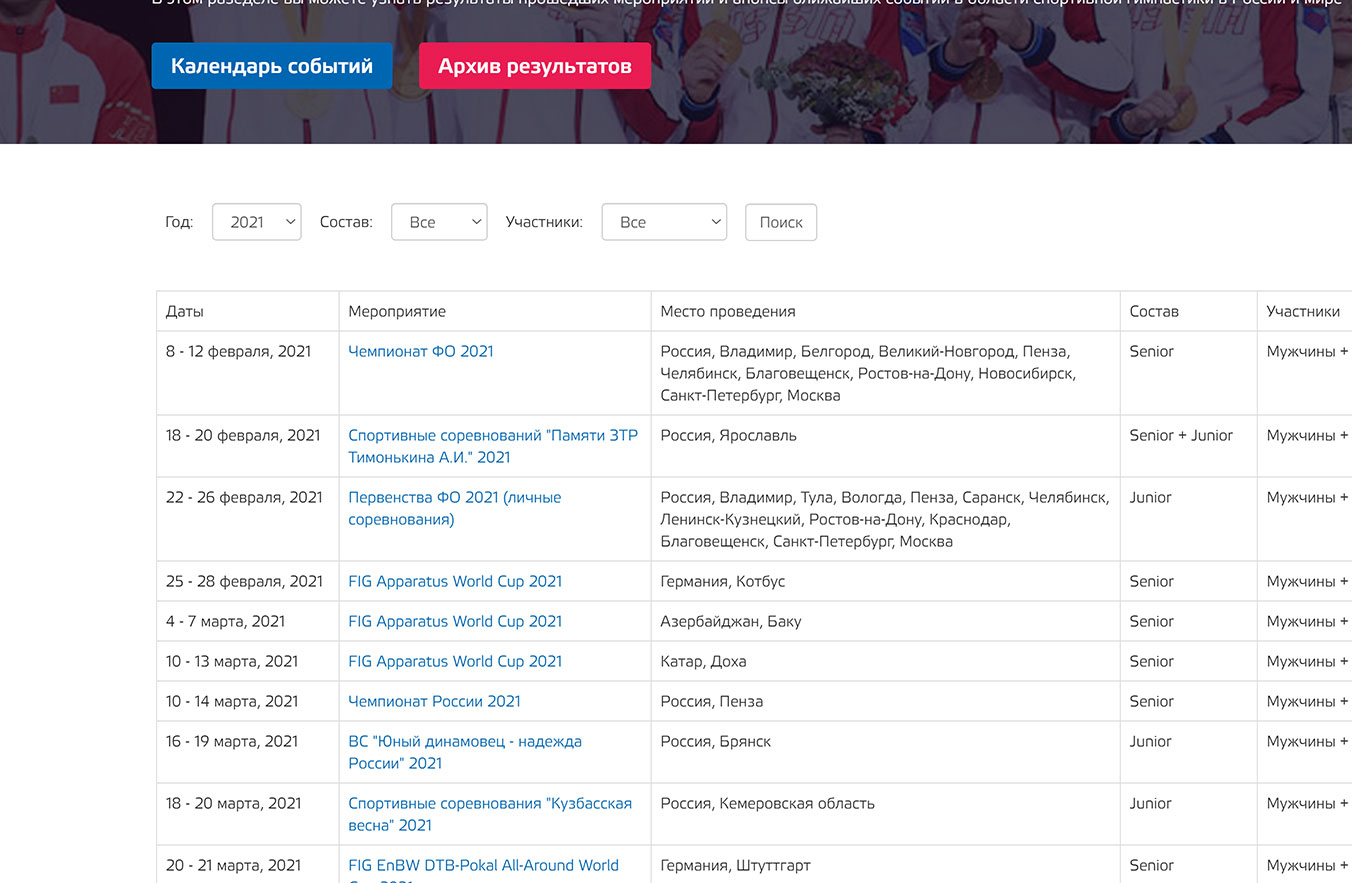
Task: Expand the Год dropdown showing 2021
Action: pos(256,222)
